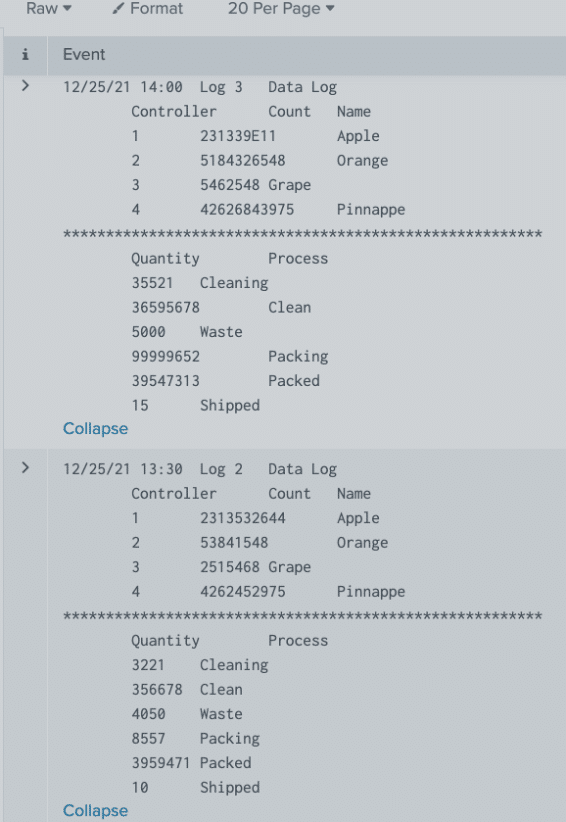Click the Waste term in Log 3
This screenshot has height=822, width=566.
coord(221,332)
